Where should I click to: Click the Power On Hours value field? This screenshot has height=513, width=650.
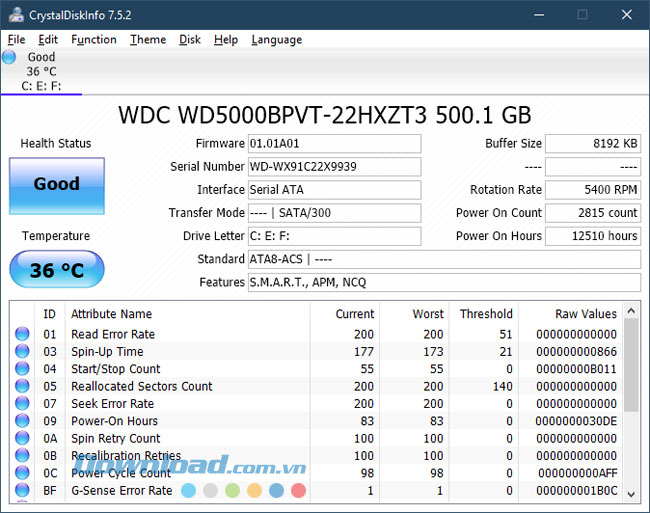click(593, 237)
